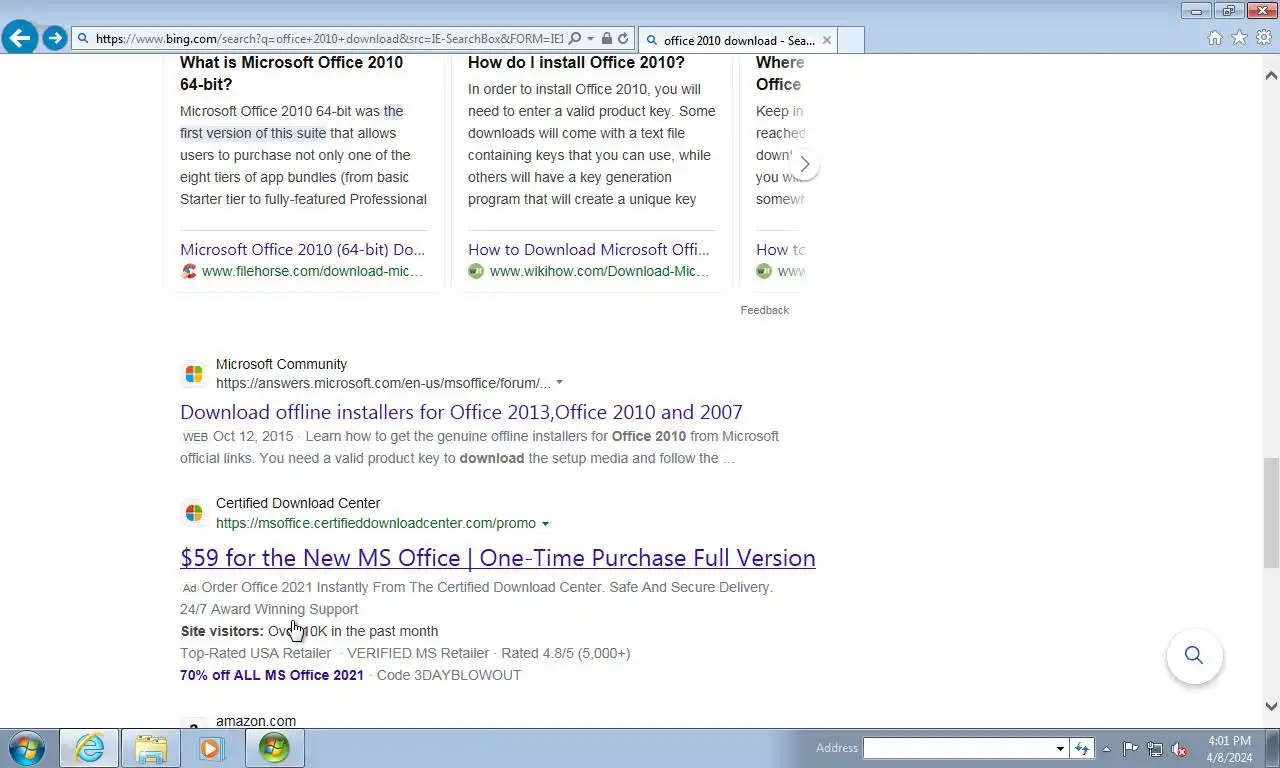Open the browser Home page icon
1280x768 pixels.
pyautogui.click(x=1214, y=38)
